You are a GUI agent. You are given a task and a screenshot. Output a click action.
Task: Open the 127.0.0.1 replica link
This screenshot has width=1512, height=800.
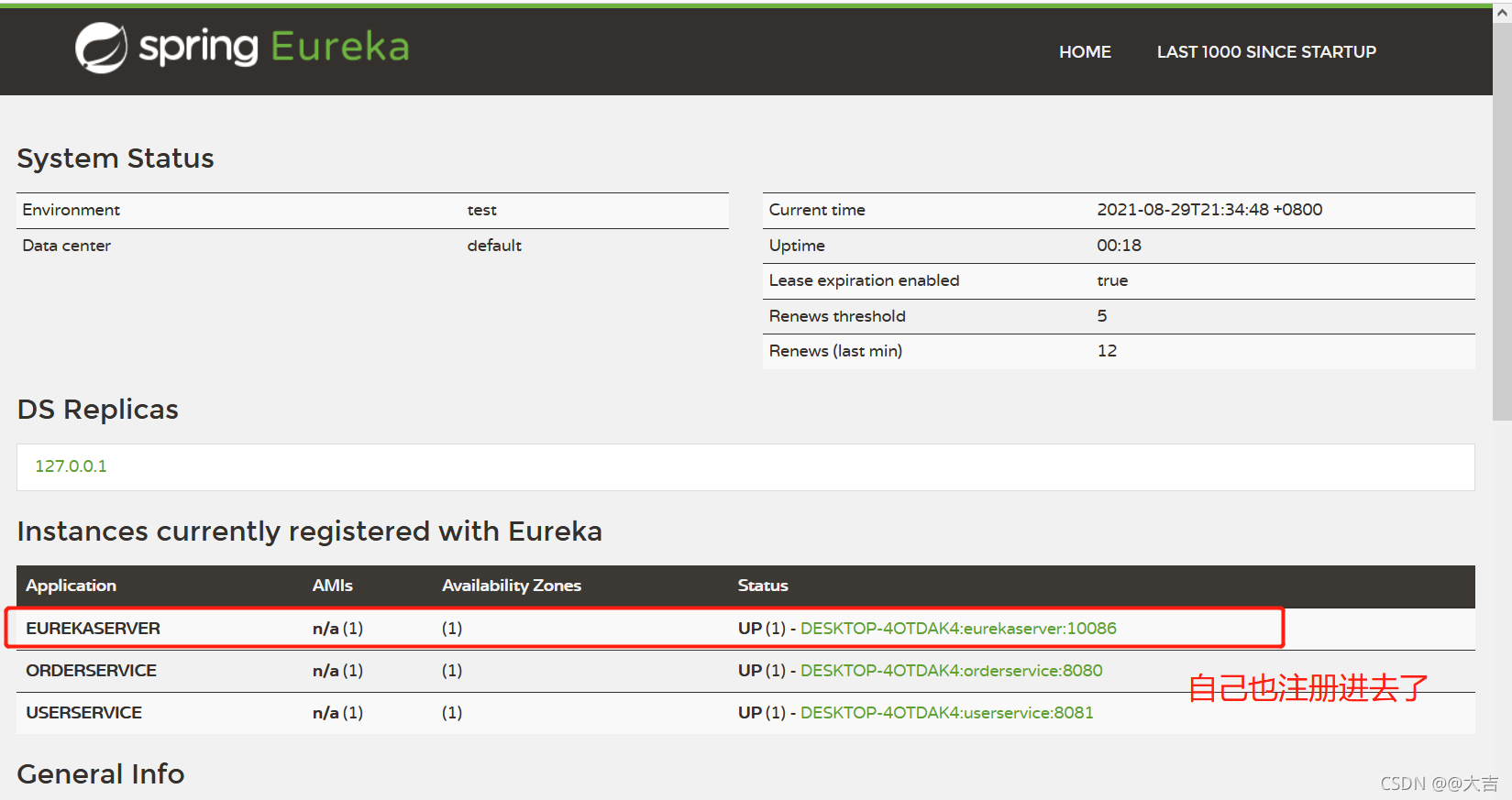71,466
